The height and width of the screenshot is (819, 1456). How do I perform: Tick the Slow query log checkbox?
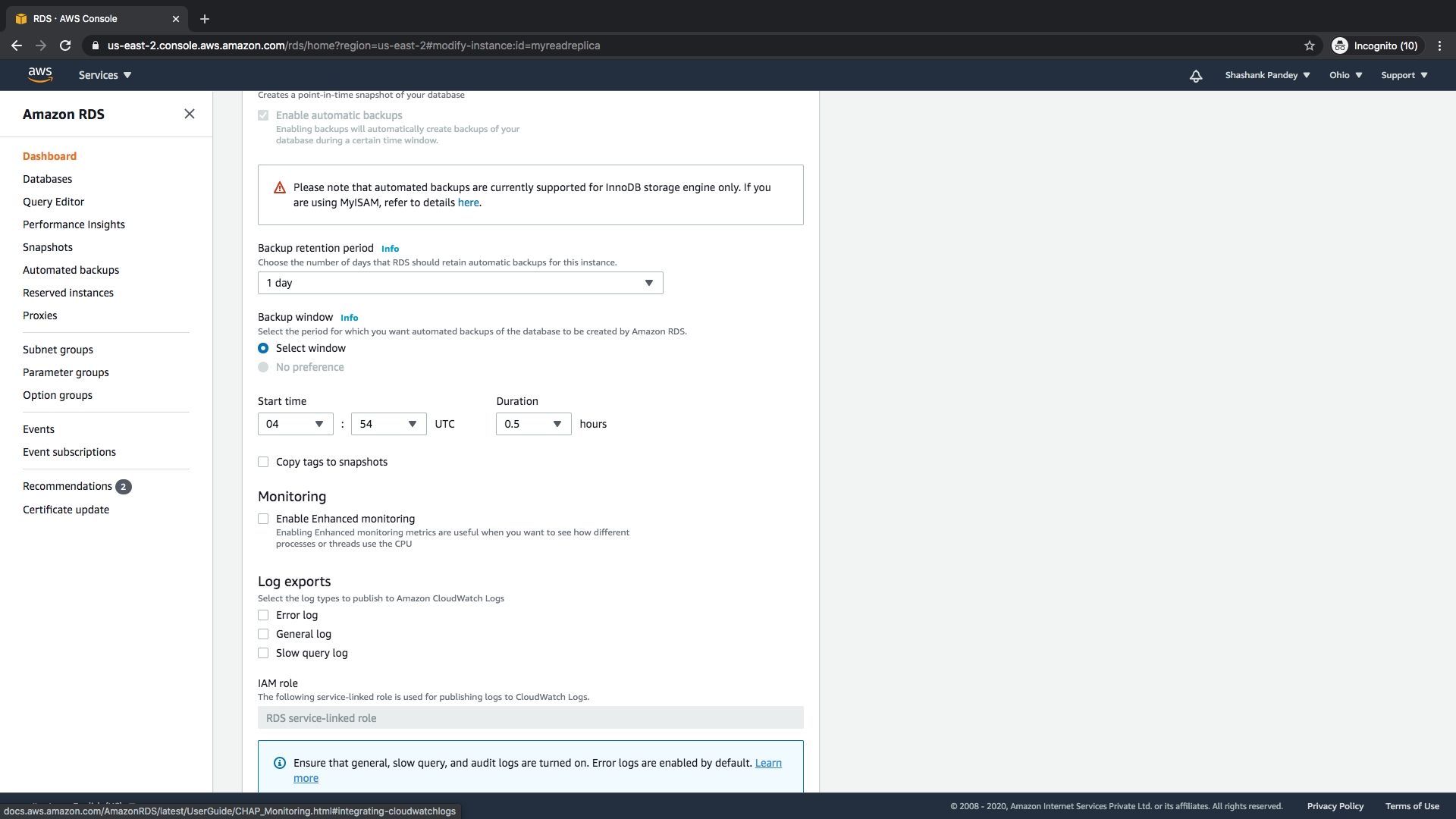tap(263, 653)
